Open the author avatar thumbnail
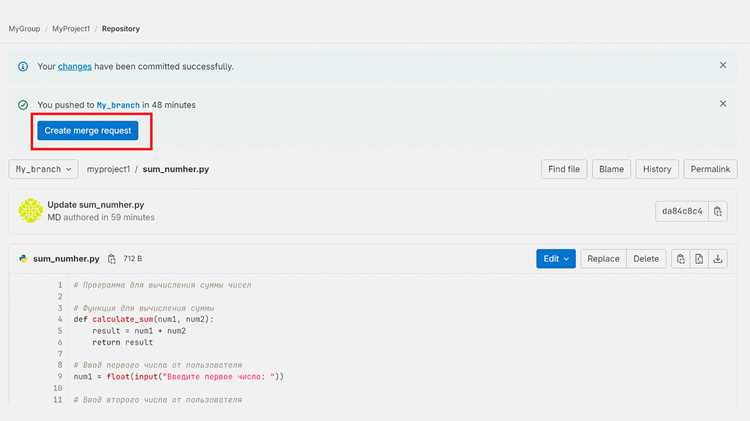Image resolution: width=750 pixels, height=421 pixels. 31,210
